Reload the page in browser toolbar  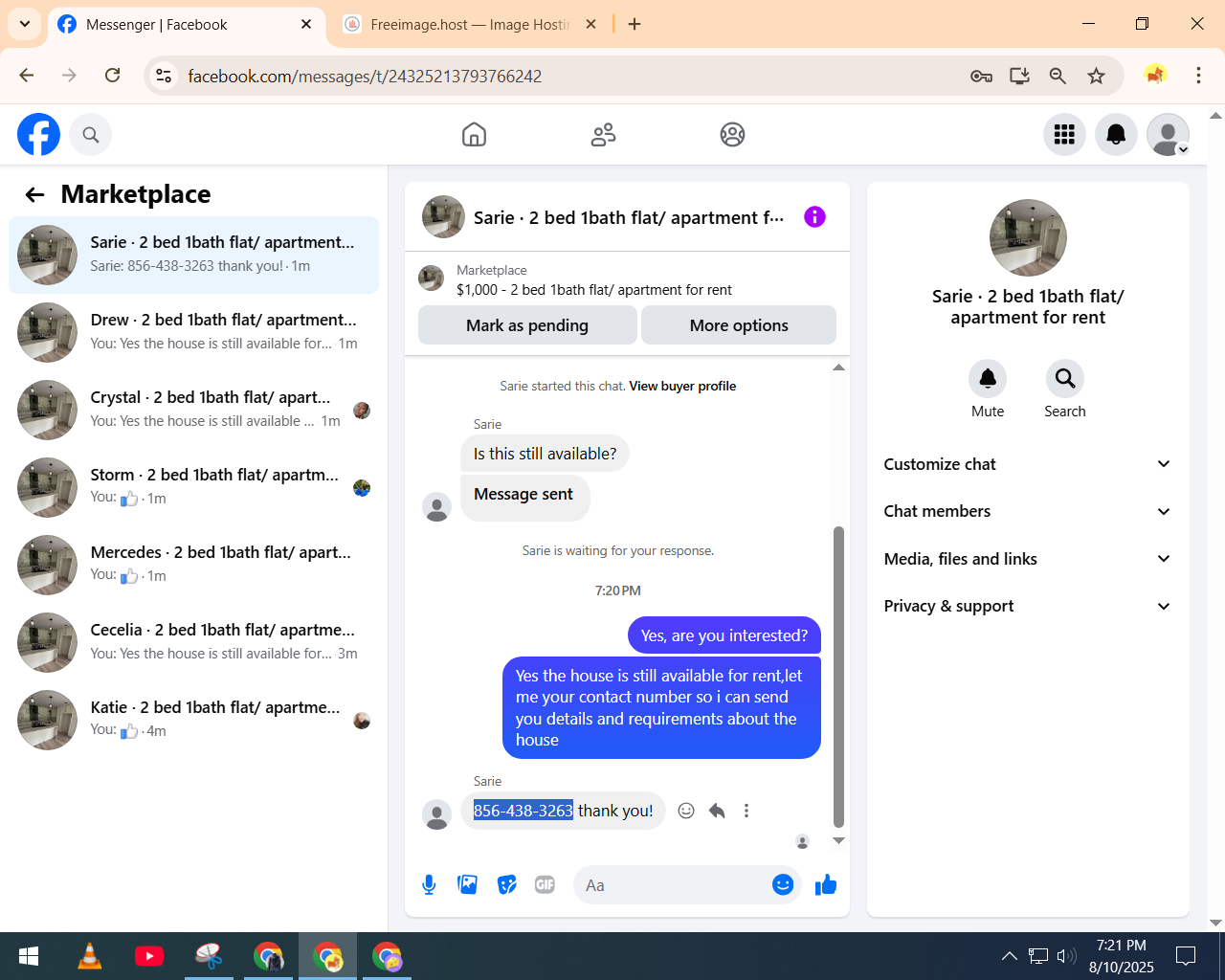(x=112, y=76)
